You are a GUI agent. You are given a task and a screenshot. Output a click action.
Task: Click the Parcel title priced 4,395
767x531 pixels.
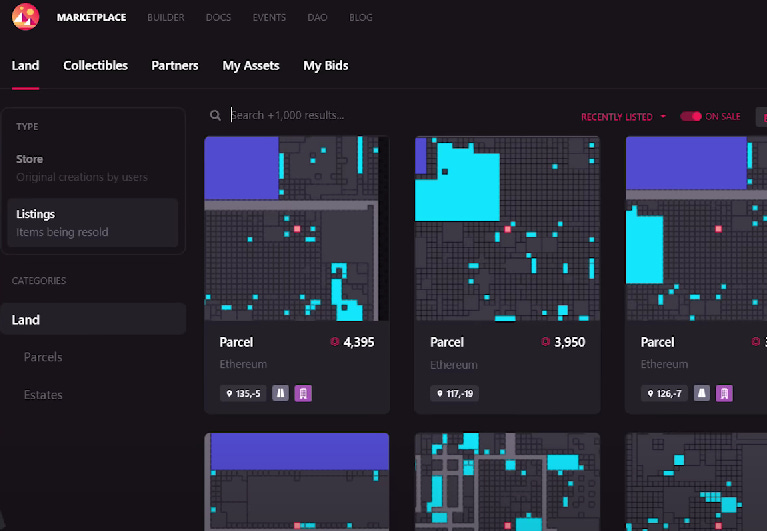pyautogui.click(x=236, y=342)
